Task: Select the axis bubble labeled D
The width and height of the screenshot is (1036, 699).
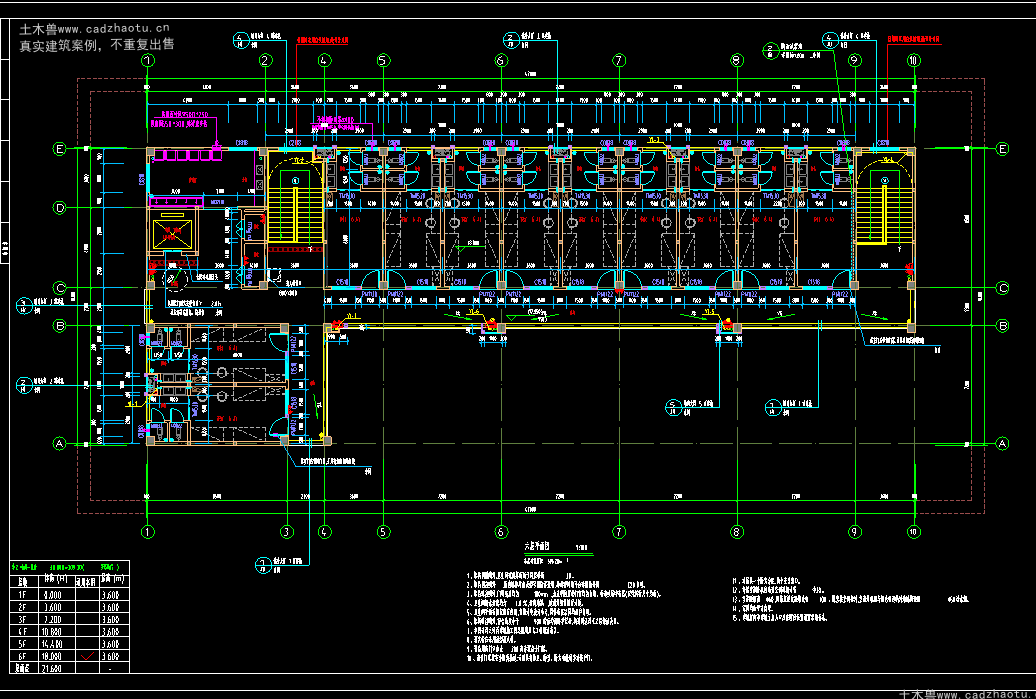Action: point(59,207)
